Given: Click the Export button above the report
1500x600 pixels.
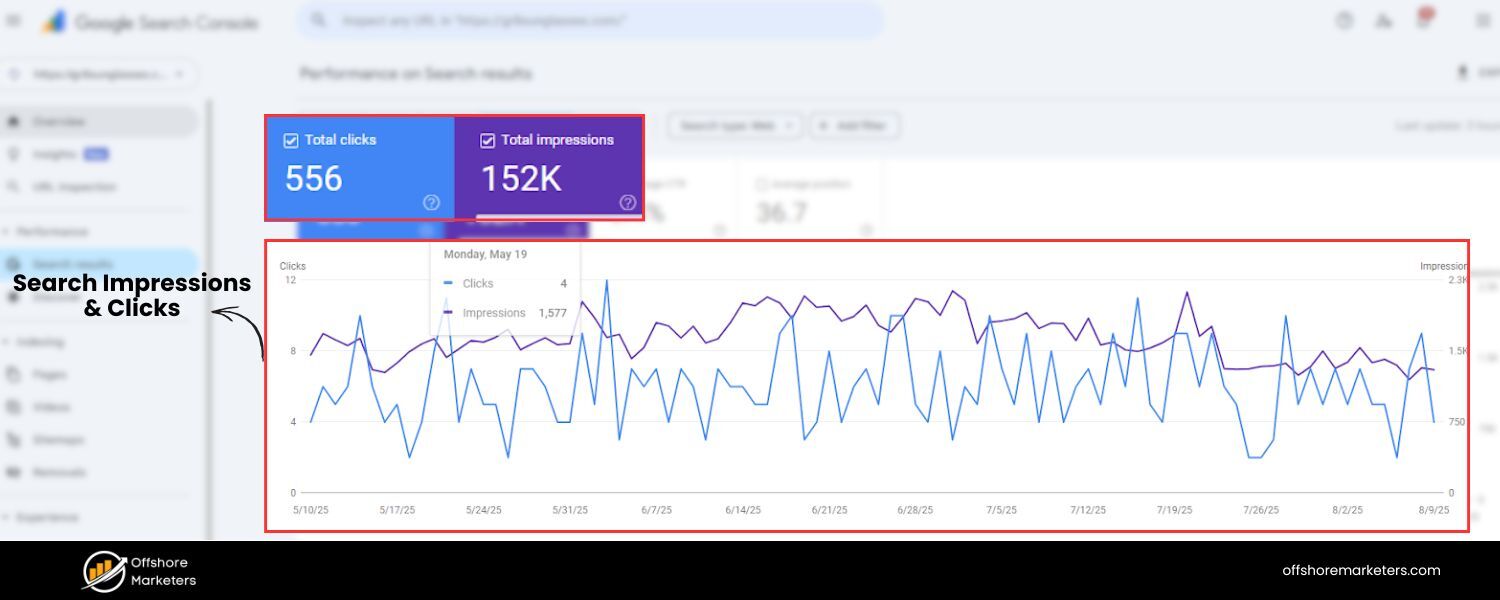Looking at the screenshot, I should (1470, 72).
